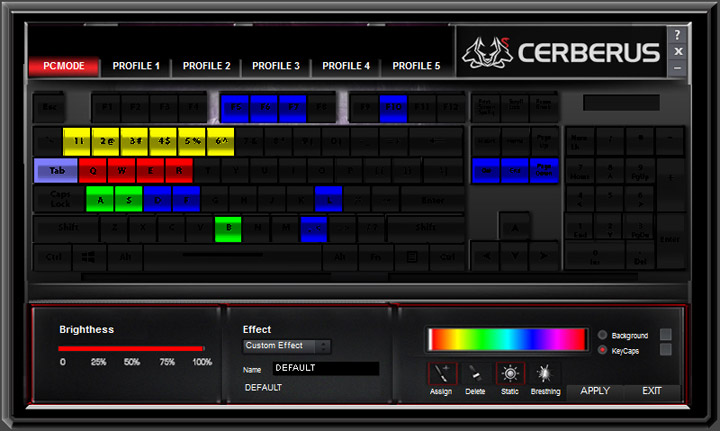Image resolution: width=720 pixels, height=431 pixels.
Task: Select the down arrow key
Action: [515, 256]
